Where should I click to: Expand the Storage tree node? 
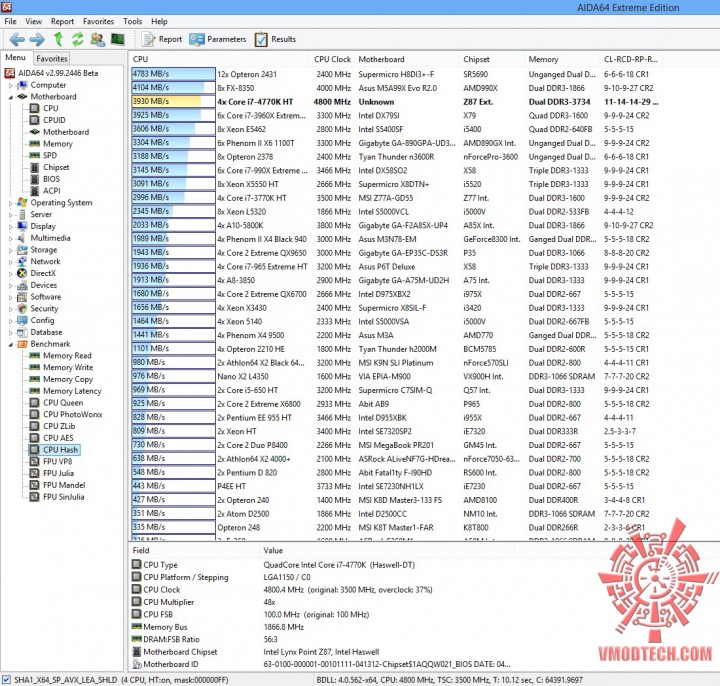11,250
